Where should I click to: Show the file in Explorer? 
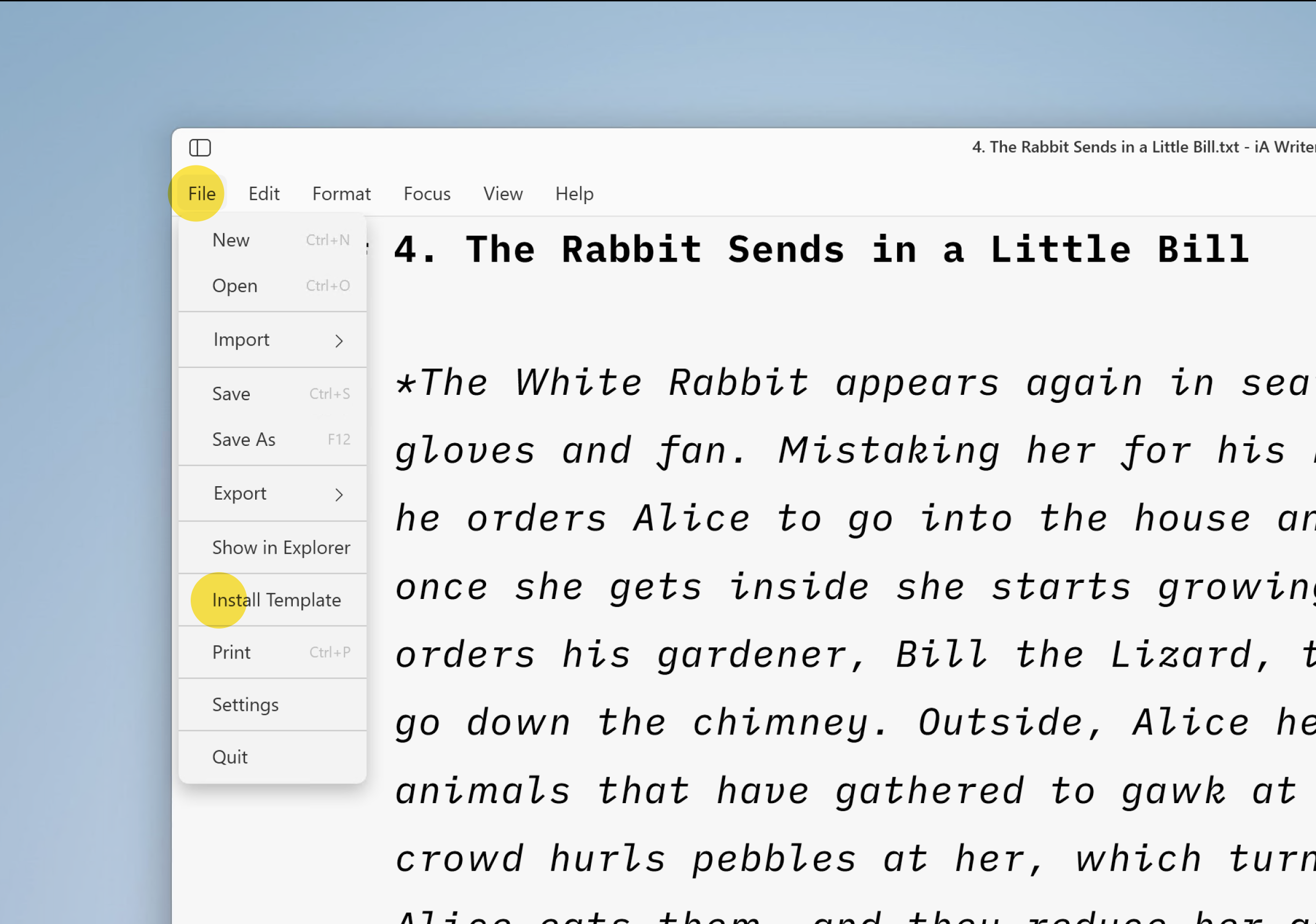(281, 547)
